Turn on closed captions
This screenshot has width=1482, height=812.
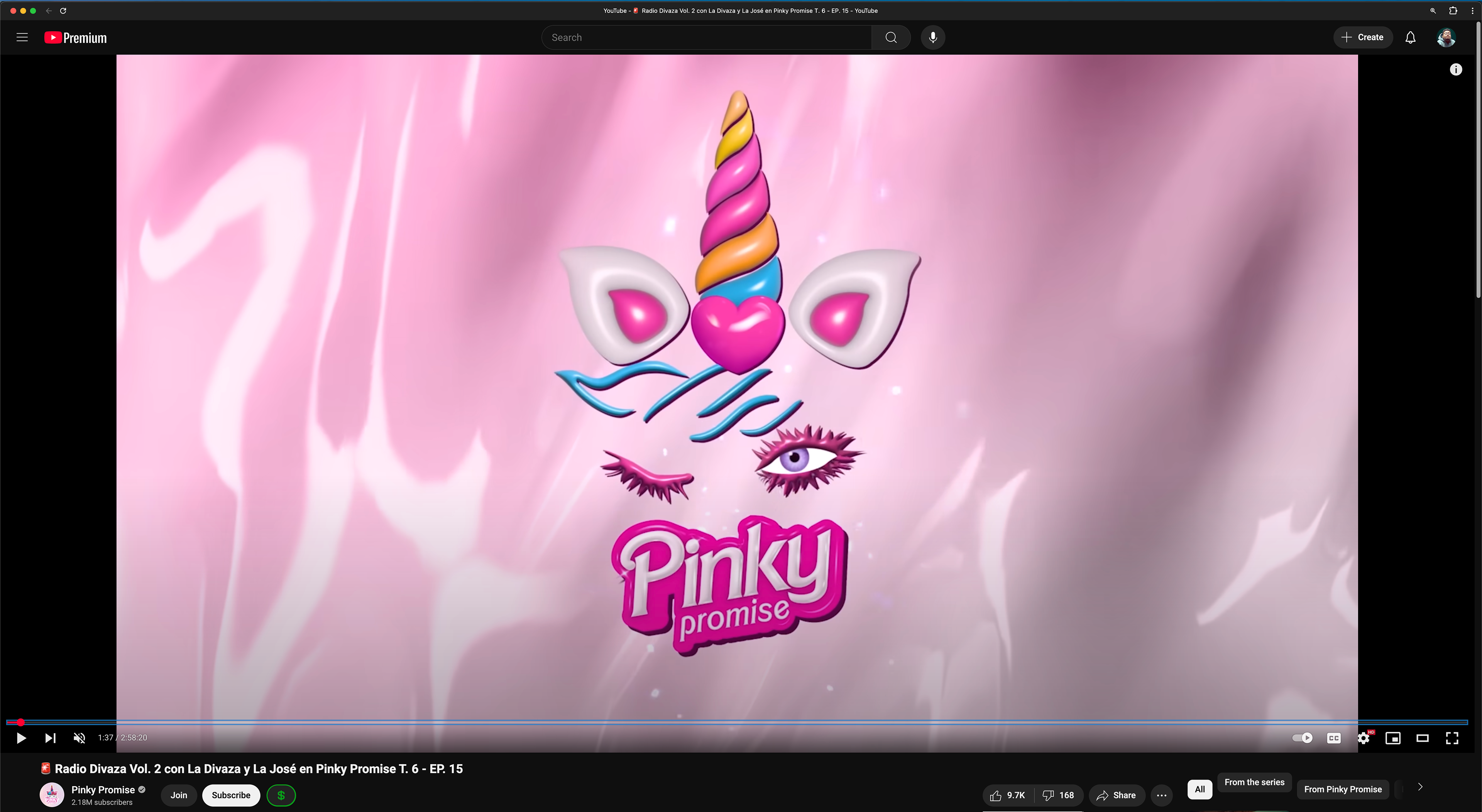tap(1333, 738)
